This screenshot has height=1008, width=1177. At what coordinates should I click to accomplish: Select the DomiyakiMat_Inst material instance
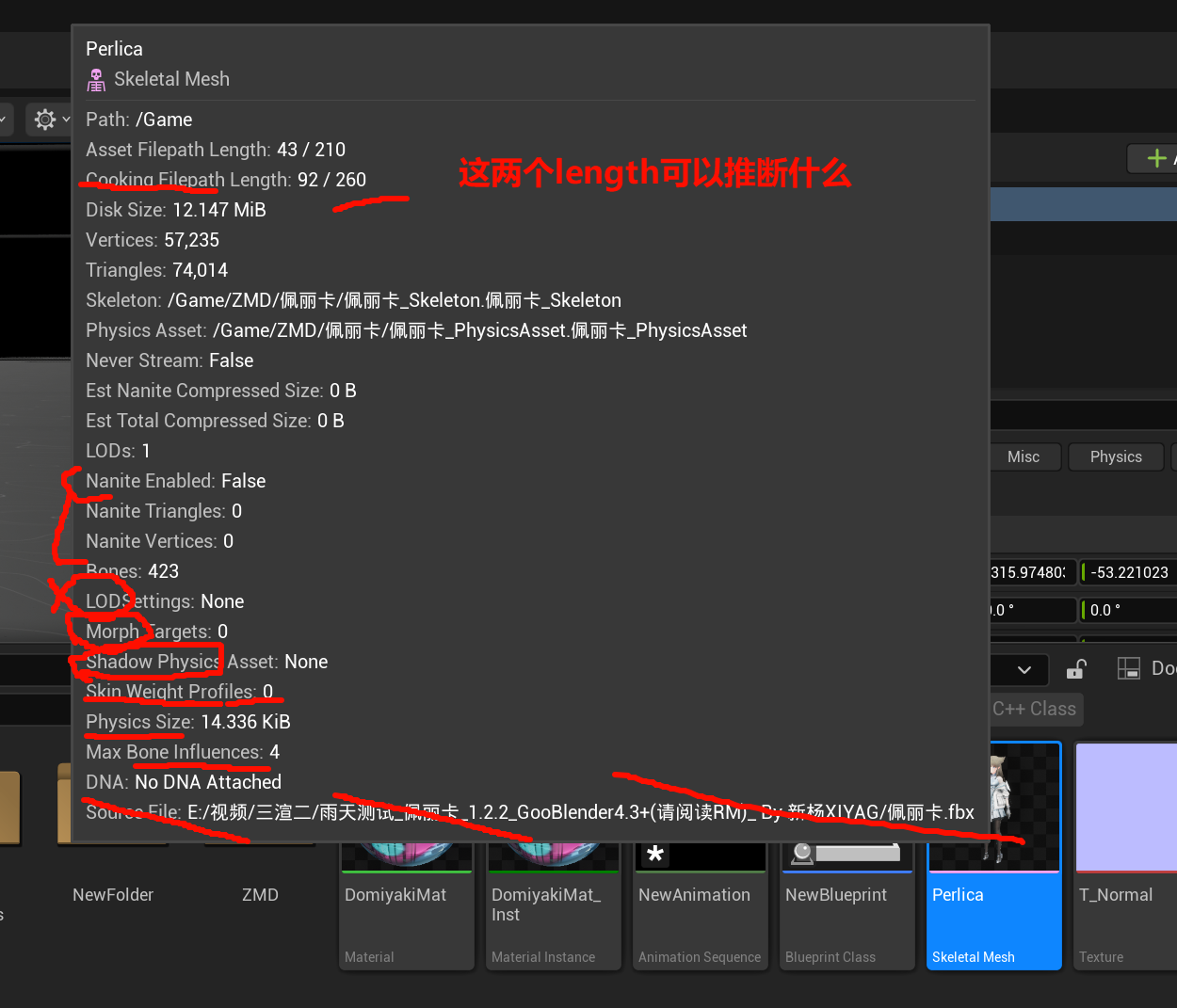pyautogui.click(x=554, y=905)
